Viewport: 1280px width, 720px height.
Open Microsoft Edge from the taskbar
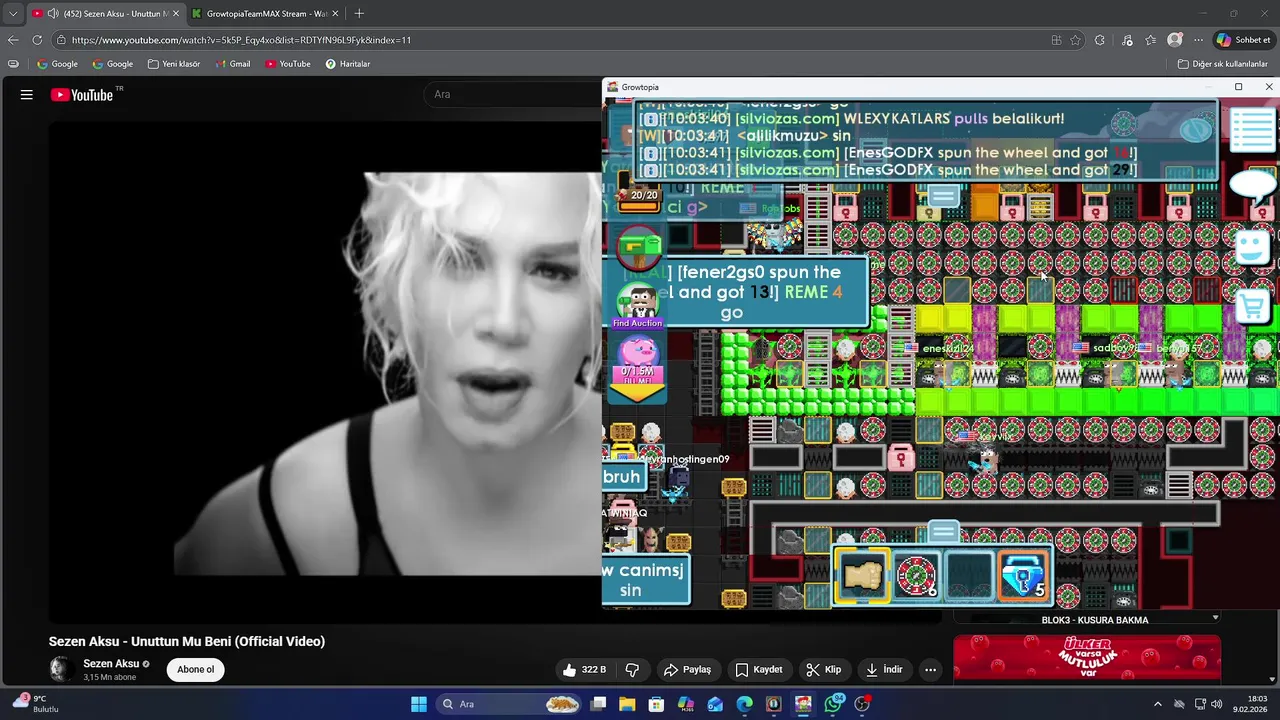tap(744, 704)
